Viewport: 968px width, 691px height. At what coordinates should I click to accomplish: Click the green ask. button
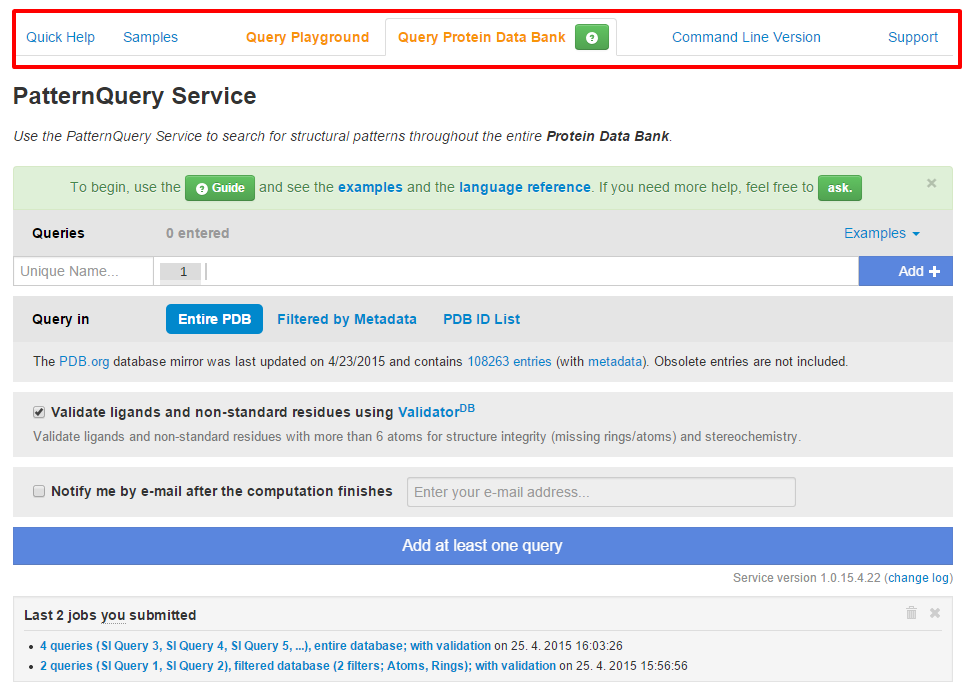840,188
